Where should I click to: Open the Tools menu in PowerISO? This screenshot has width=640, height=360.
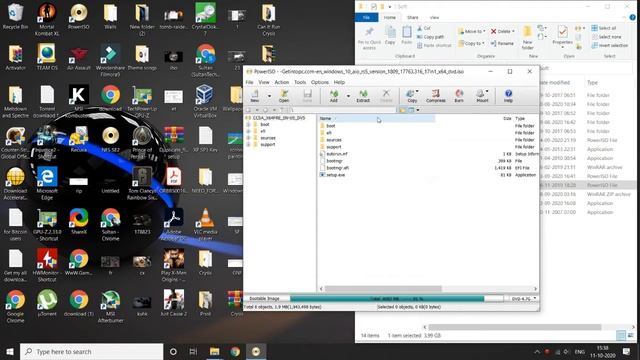(300, 82)
